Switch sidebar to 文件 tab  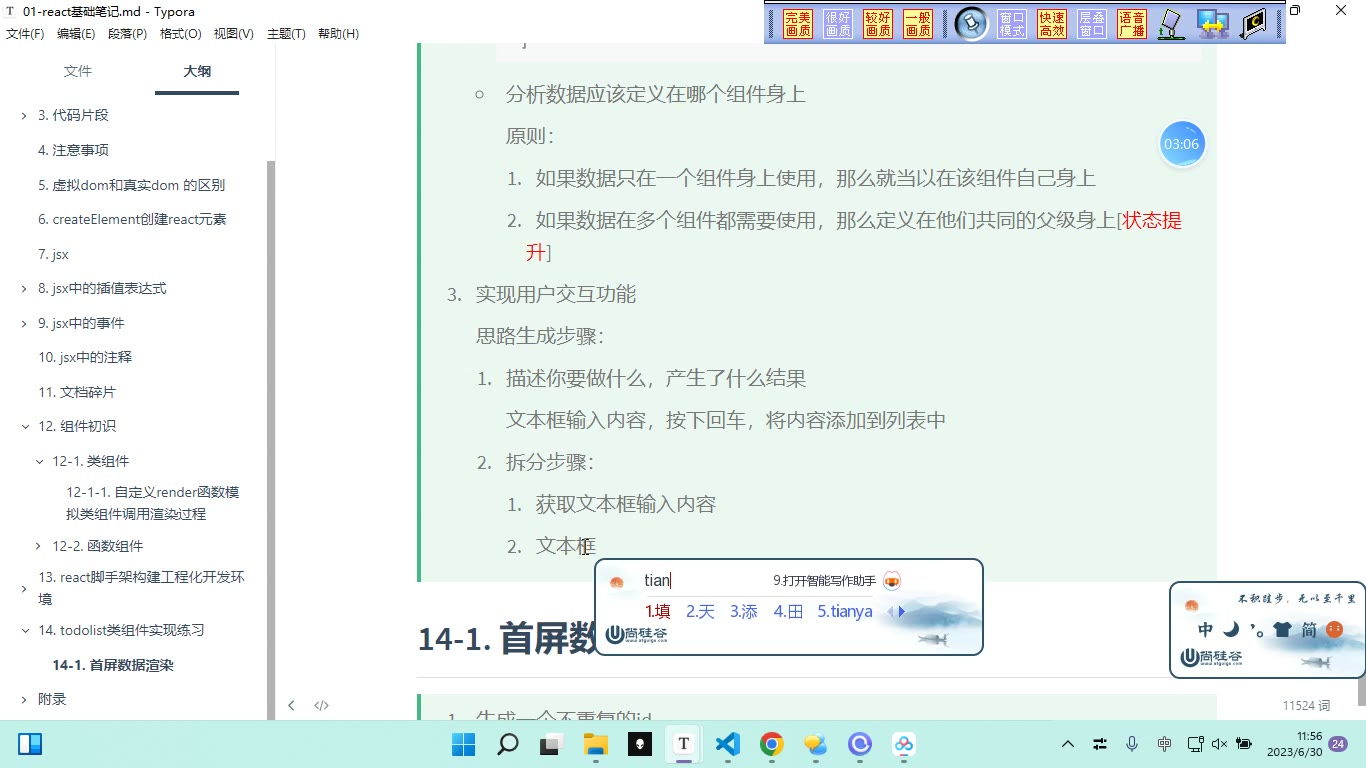click(x=78, y=71)
